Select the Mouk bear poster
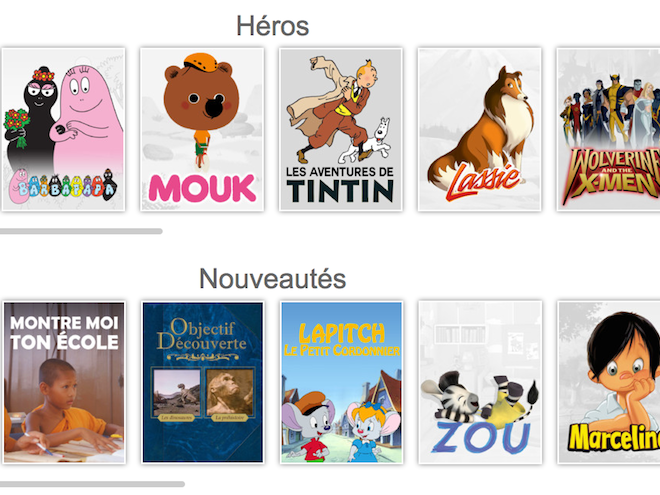 tap(202, 129)
